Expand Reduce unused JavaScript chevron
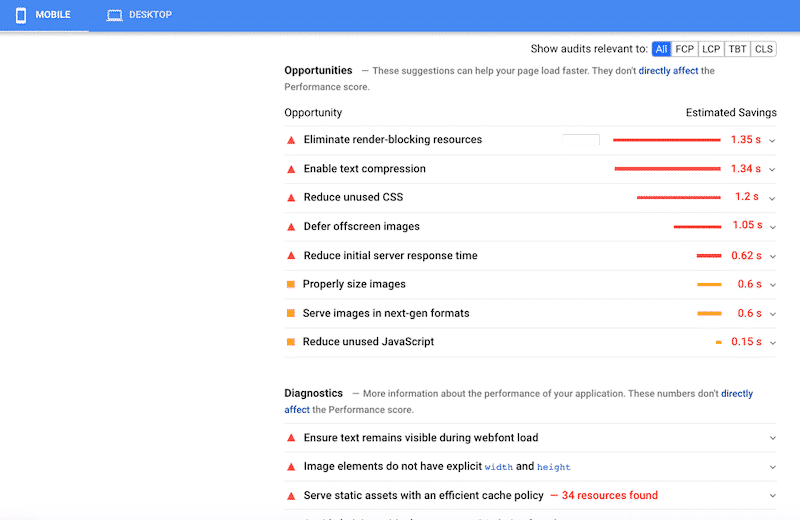Screen dimensions: 800x520 click(773, 342)
